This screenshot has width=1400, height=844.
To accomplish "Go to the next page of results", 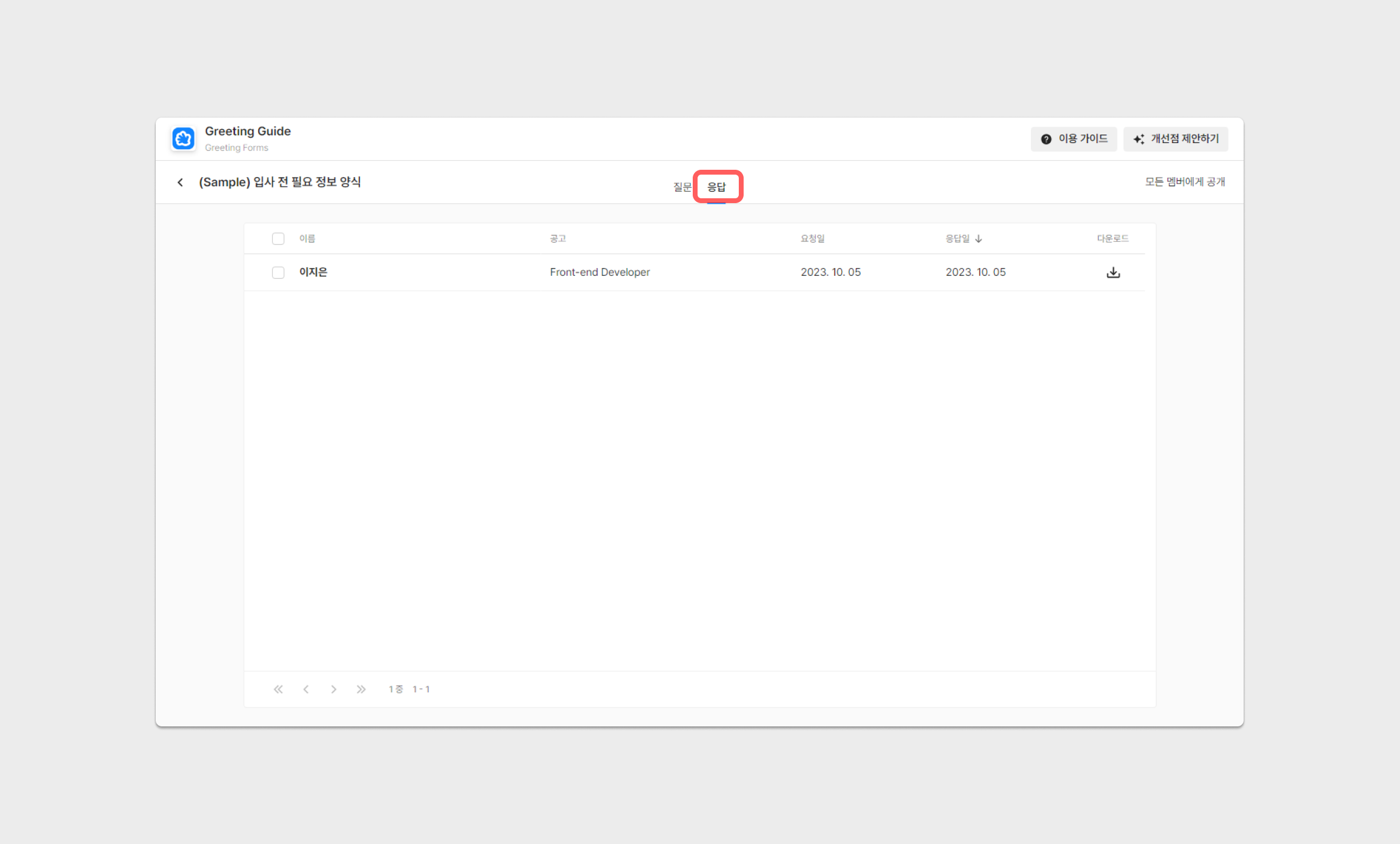I will [x=333, y=689].
